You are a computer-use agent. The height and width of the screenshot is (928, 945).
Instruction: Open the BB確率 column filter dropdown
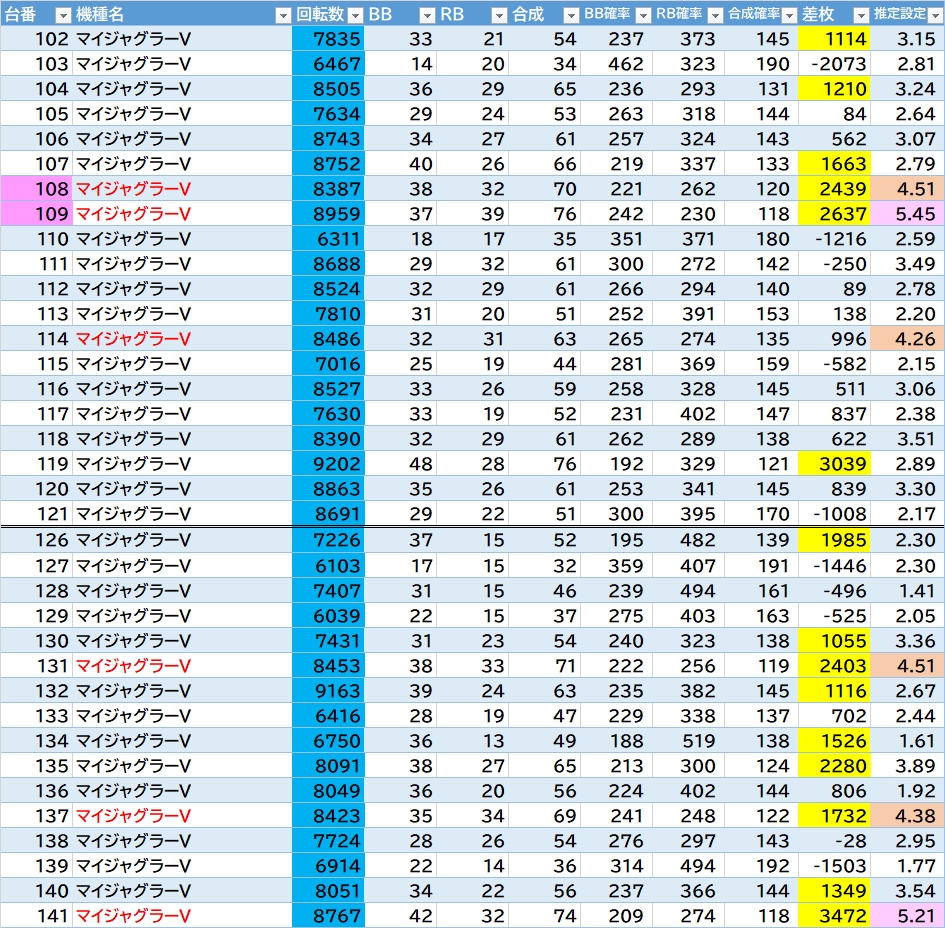click(x=644, y=16)
